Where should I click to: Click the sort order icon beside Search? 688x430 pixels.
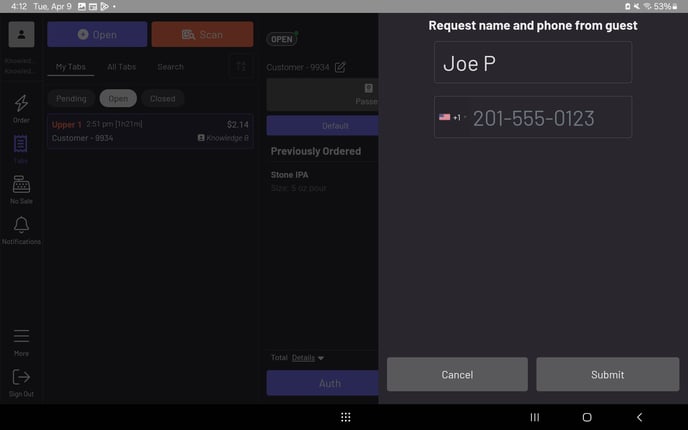pyautogui.click(x=240, y=67)
